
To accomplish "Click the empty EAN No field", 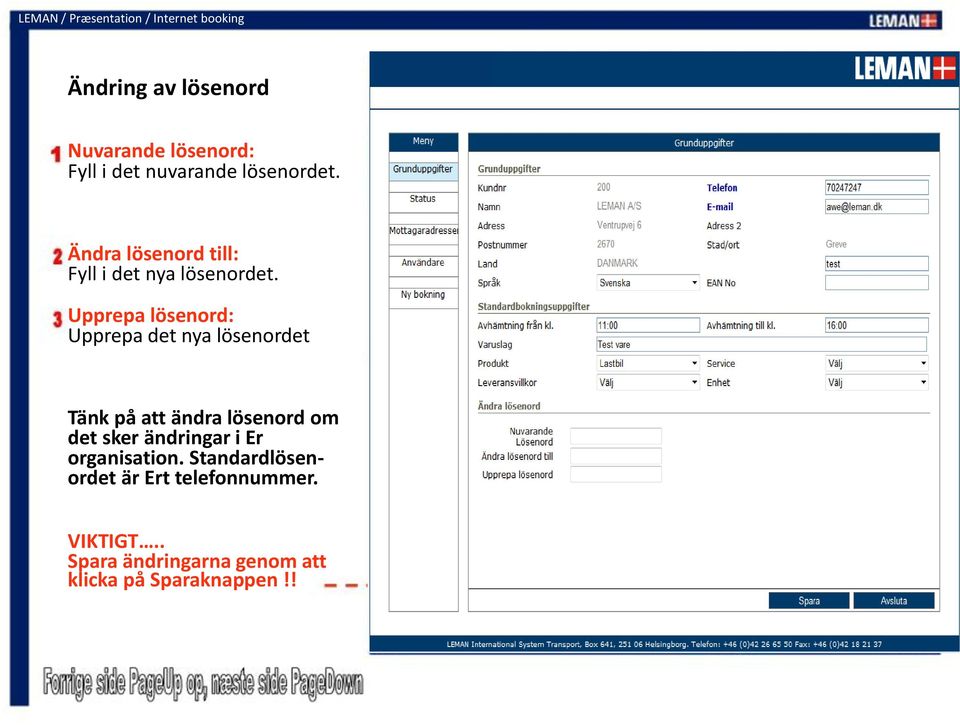I will pyautogui.click(x=877, y=283).
